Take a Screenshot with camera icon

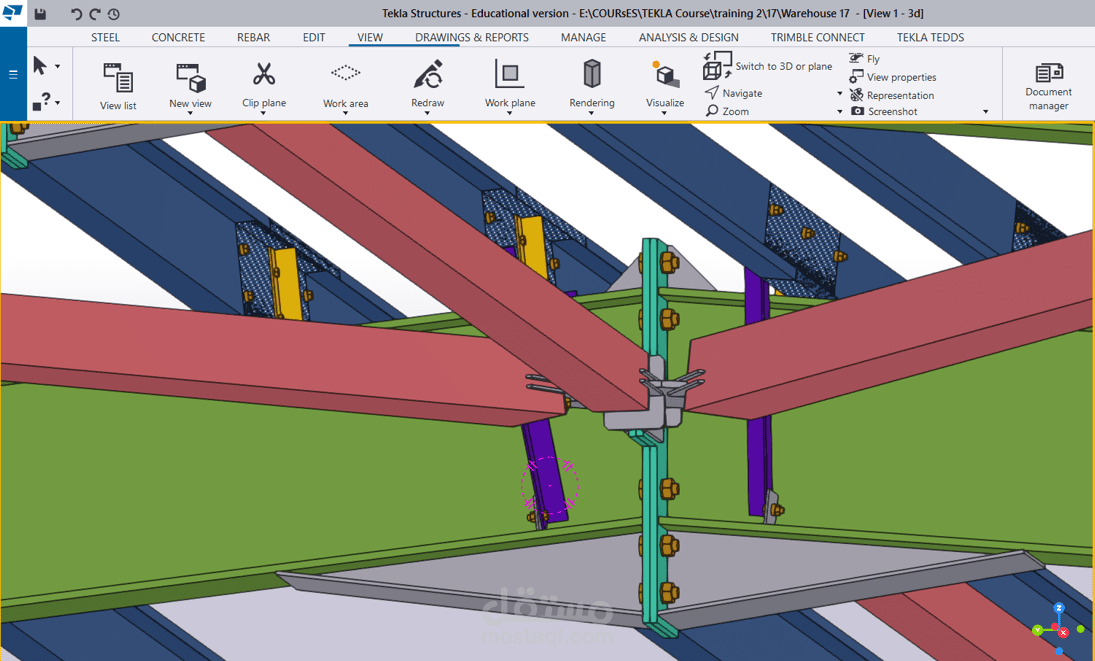(x=858, y=111)
